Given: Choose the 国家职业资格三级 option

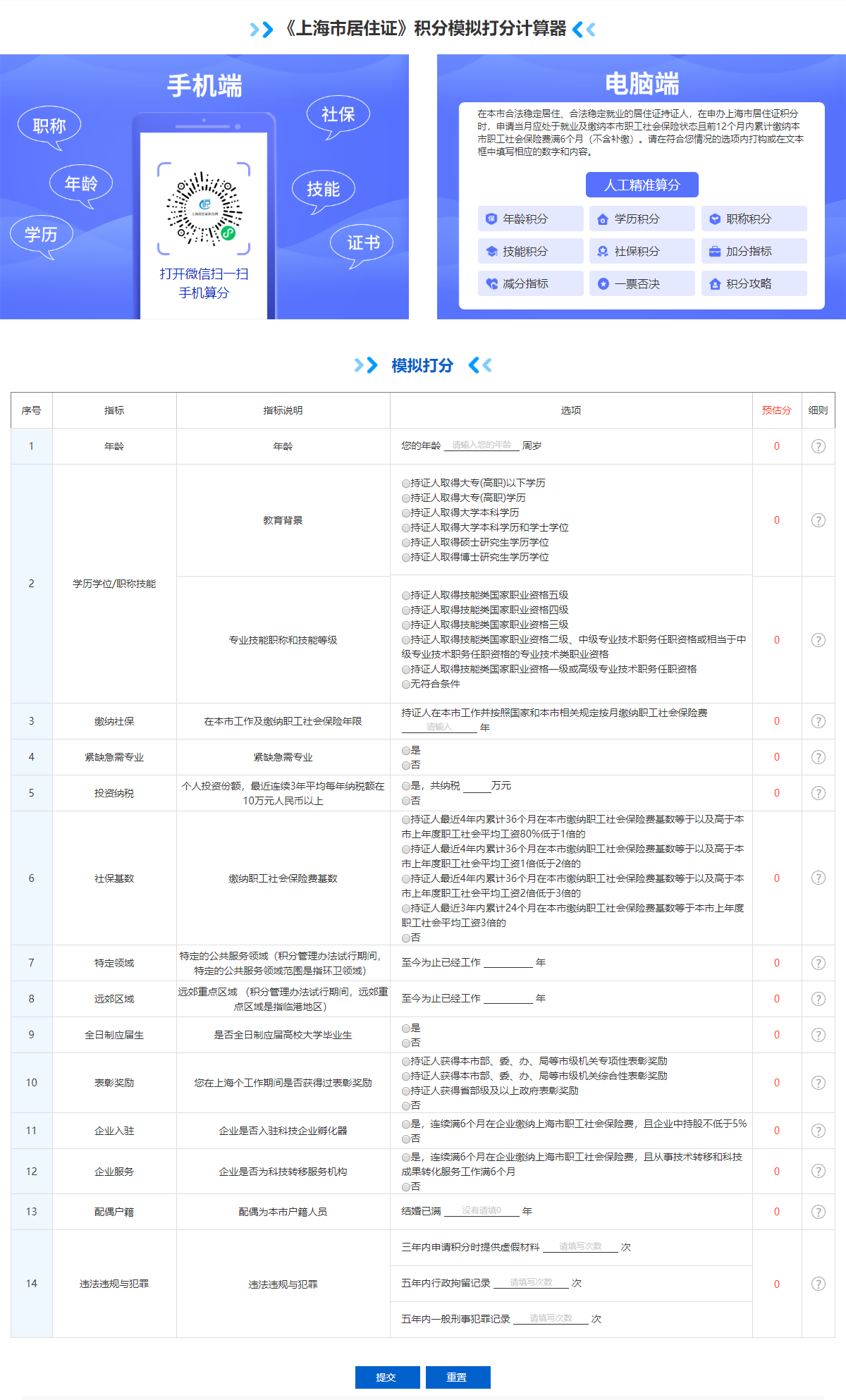Looking at the screenshot, I should 406,625.
